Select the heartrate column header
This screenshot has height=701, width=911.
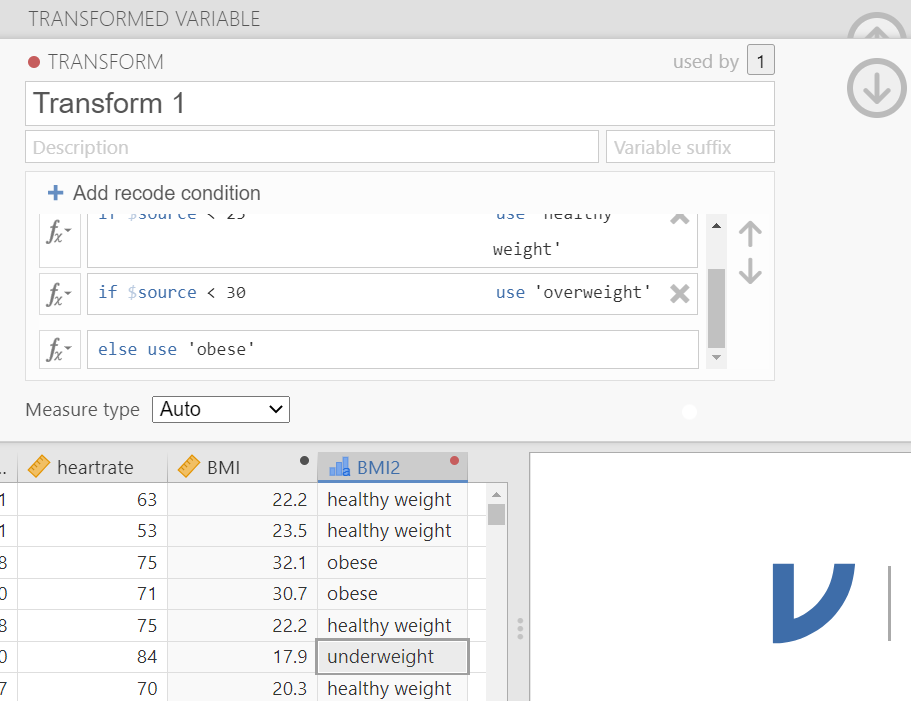coord(94,467)
